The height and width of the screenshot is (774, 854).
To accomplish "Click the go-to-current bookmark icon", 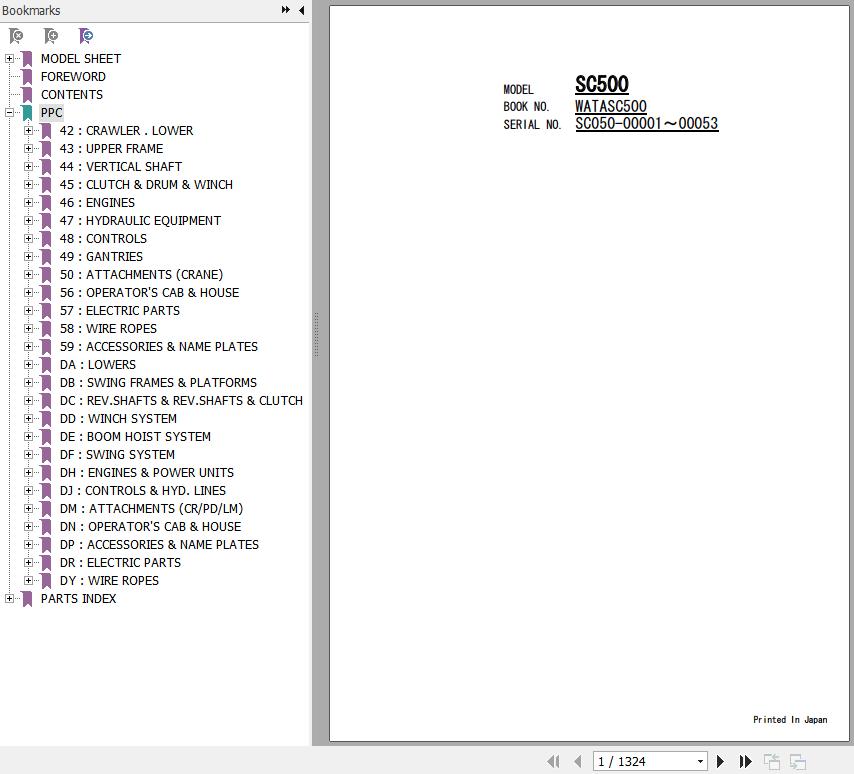I will (86, 36).
